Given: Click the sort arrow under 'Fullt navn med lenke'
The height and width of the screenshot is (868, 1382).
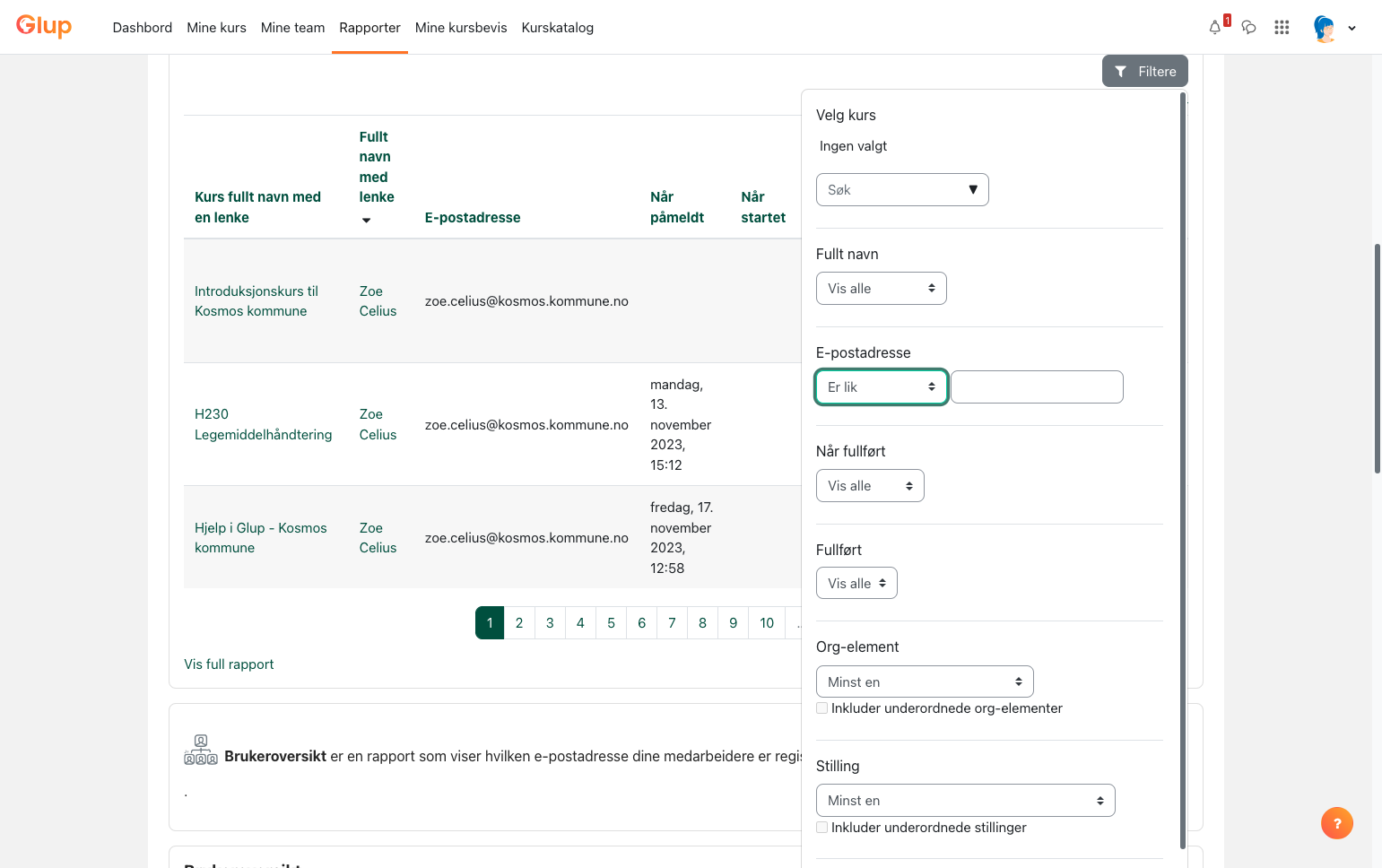Looking at the screenshot, I should [x=366, y=220].
